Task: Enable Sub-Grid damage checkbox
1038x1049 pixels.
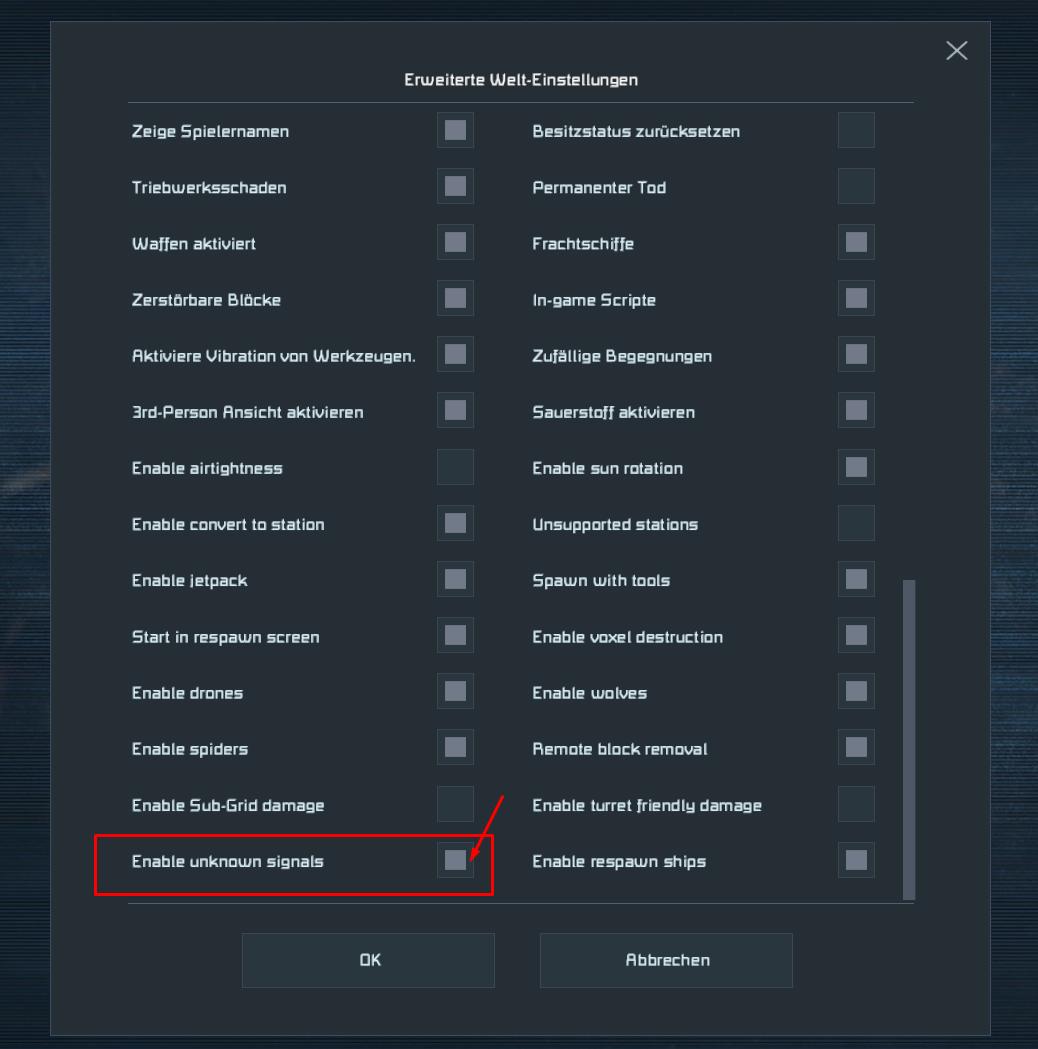Action: [x=455, y=805]
